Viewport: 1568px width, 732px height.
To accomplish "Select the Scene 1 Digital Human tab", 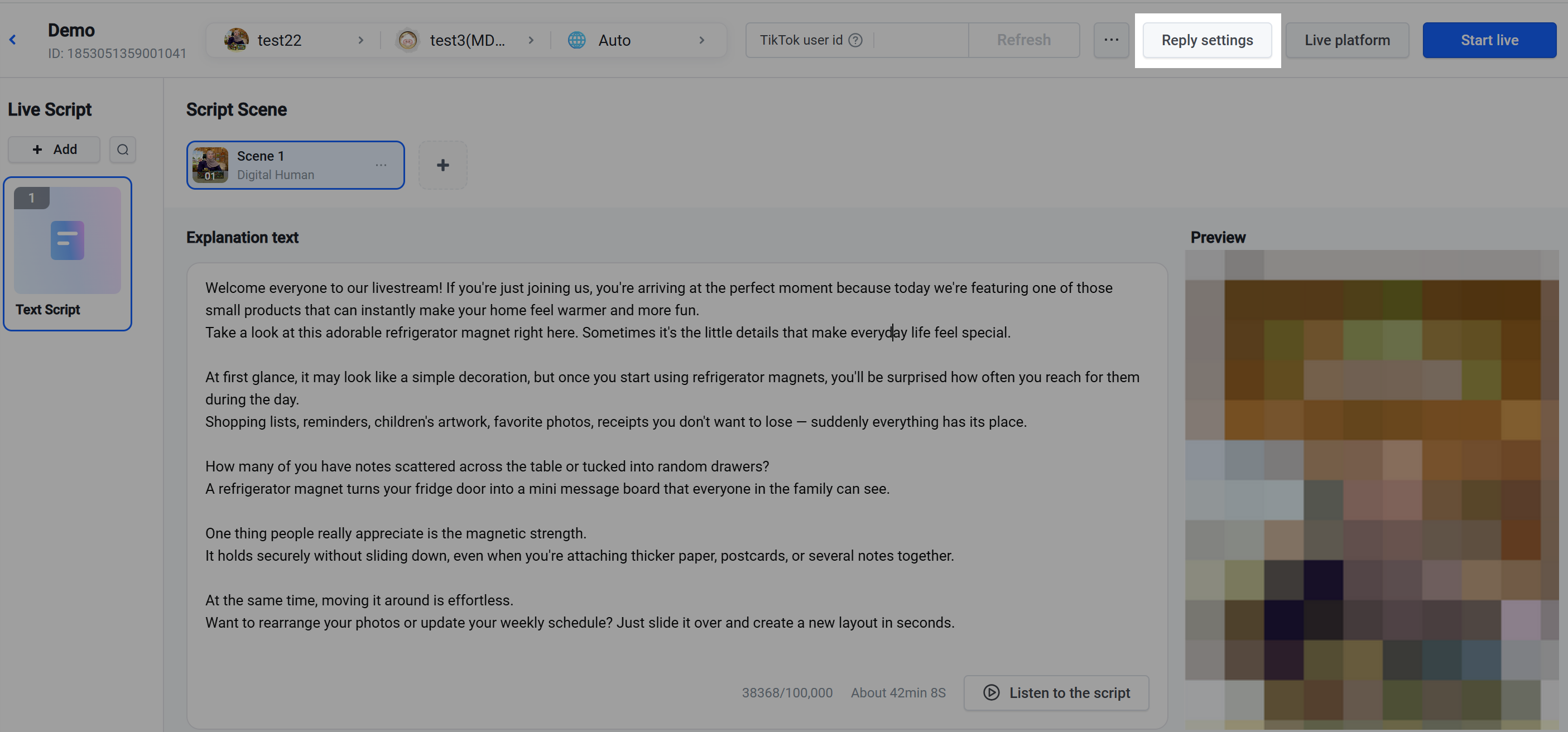I will (x=295, y=166).
